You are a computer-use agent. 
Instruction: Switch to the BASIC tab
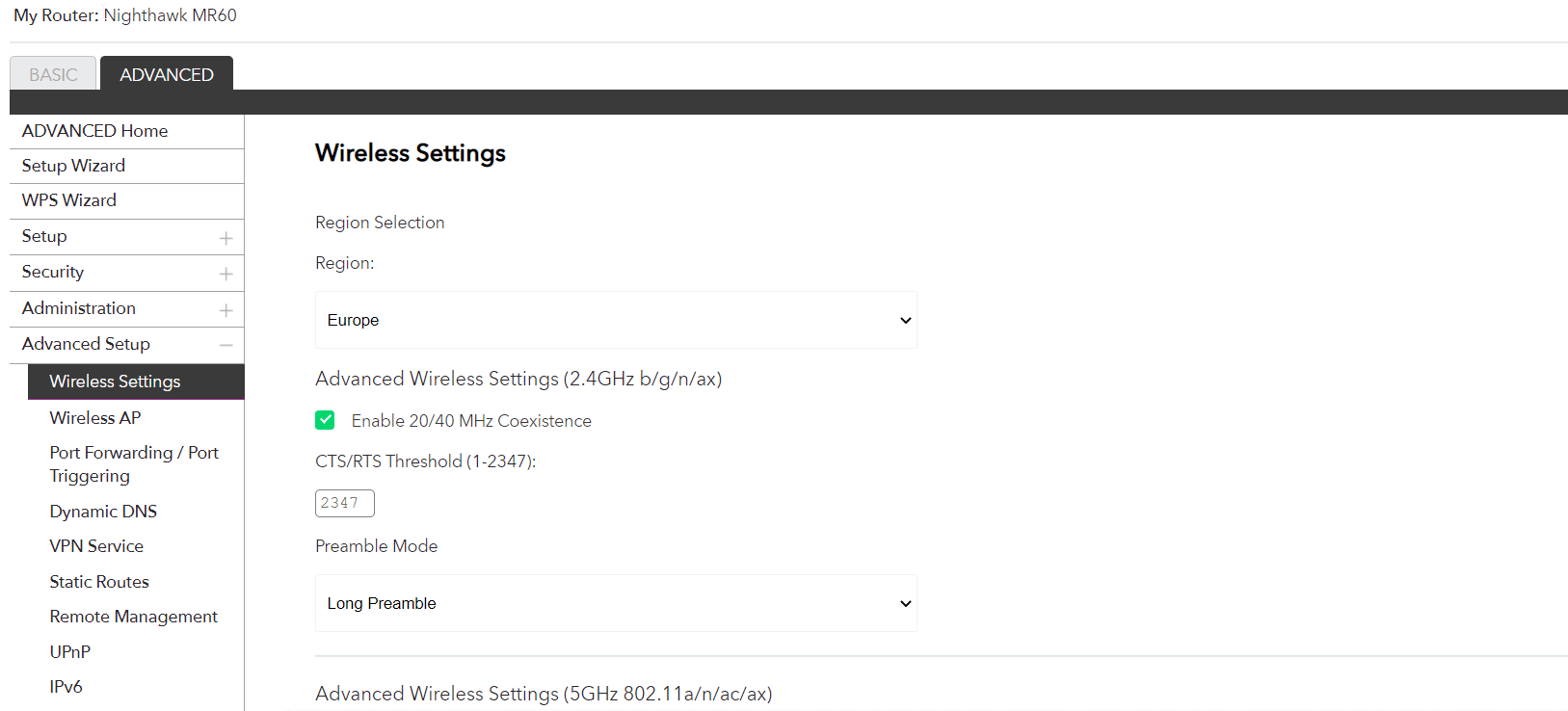(53, 74)
